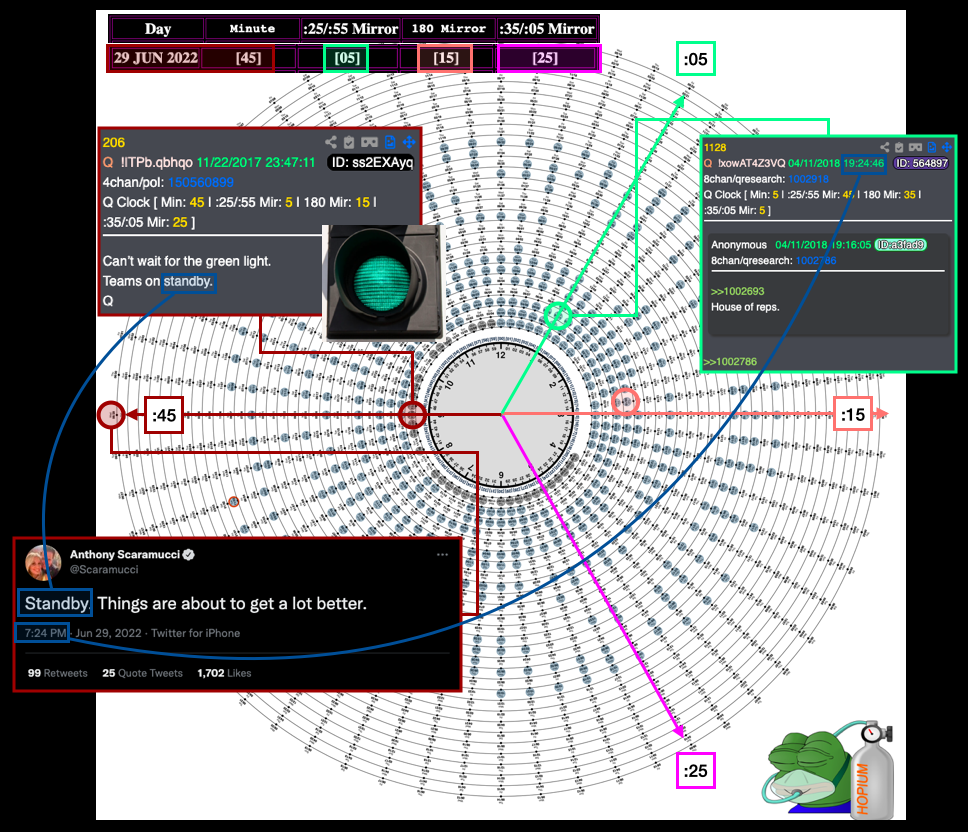The width and height of the screenshot is (968, 832).
Task: Click the 25 Quote Tweets count
Action: click(143, 673)
